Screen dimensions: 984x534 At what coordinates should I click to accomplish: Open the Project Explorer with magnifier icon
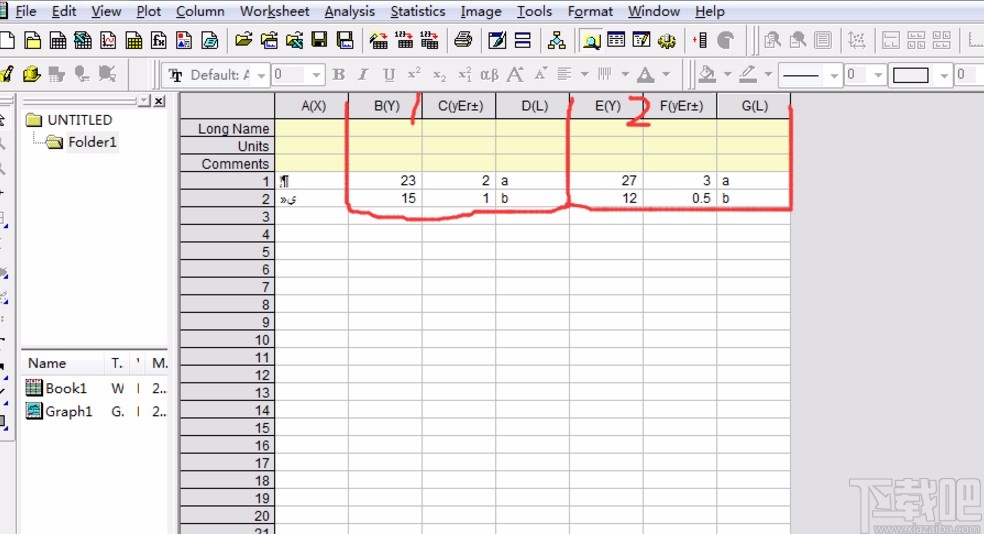coord(591,41)
